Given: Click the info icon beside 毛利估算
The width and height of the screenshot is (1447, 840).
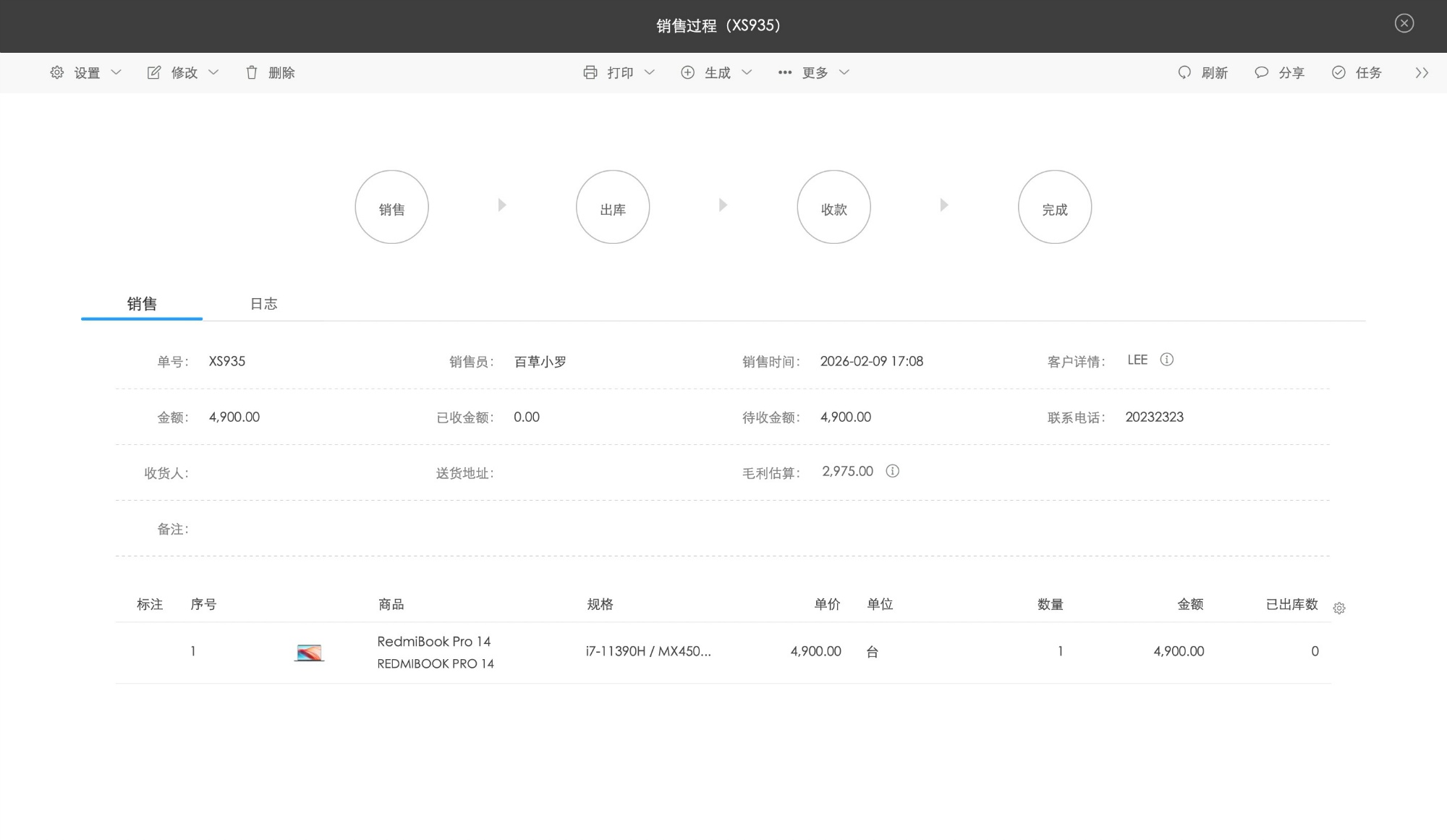Looking at the screenshot, I should pos(893,471).
